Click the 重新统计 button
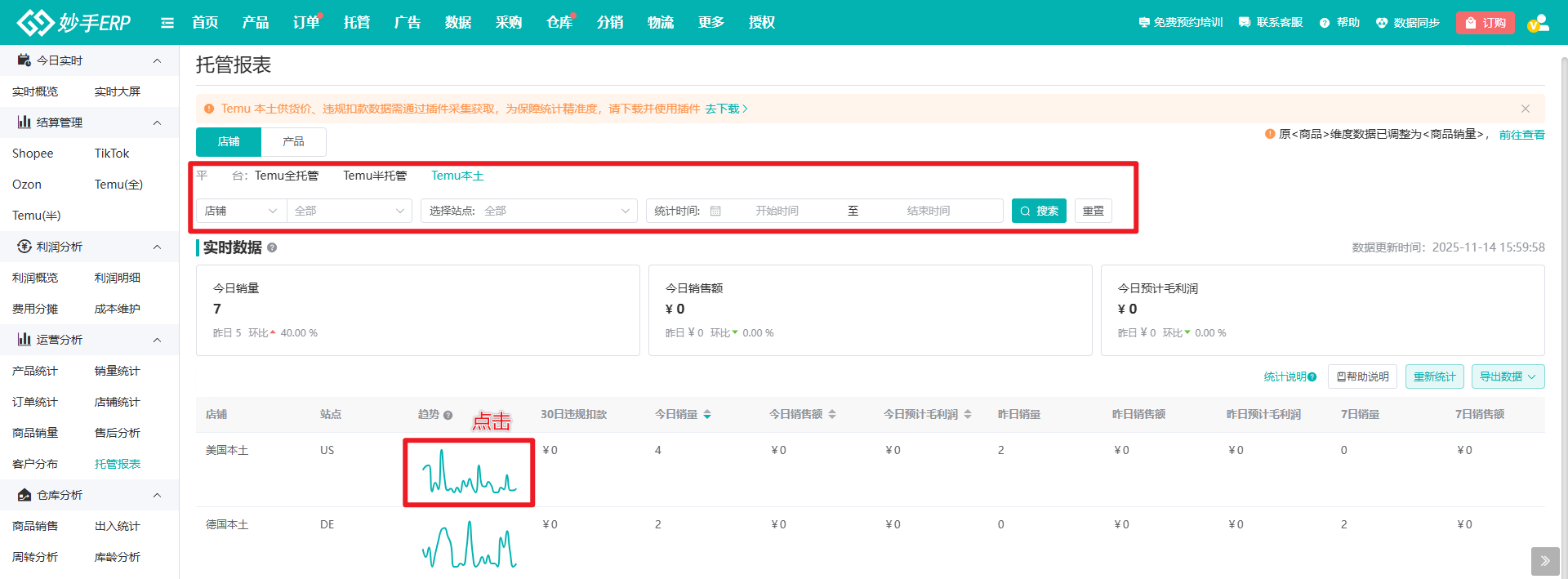 pos(1435,376)
